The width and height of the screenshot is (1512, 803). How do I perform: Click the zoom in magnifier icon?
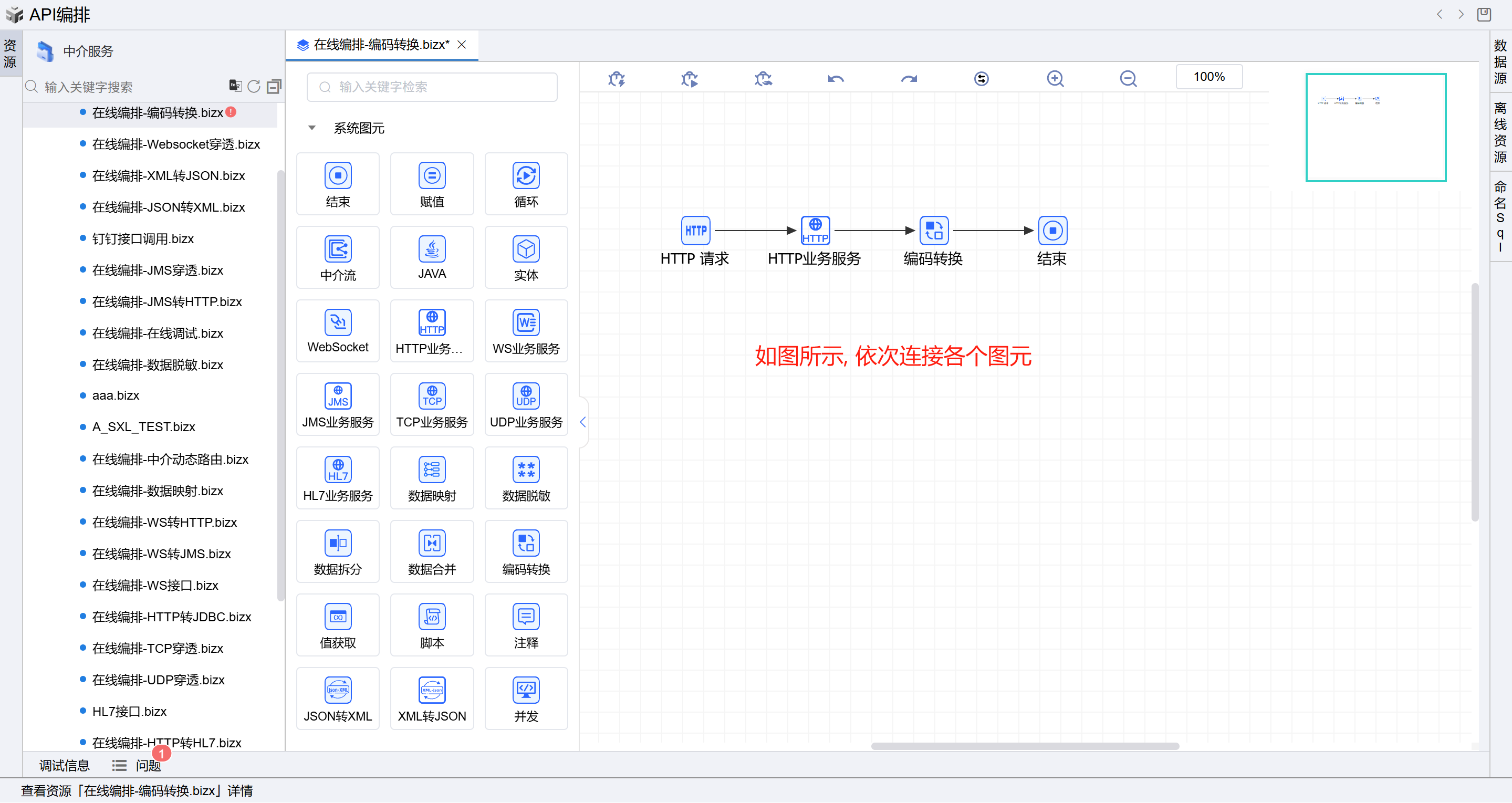pyautogui.click(x=1055, y=78)
